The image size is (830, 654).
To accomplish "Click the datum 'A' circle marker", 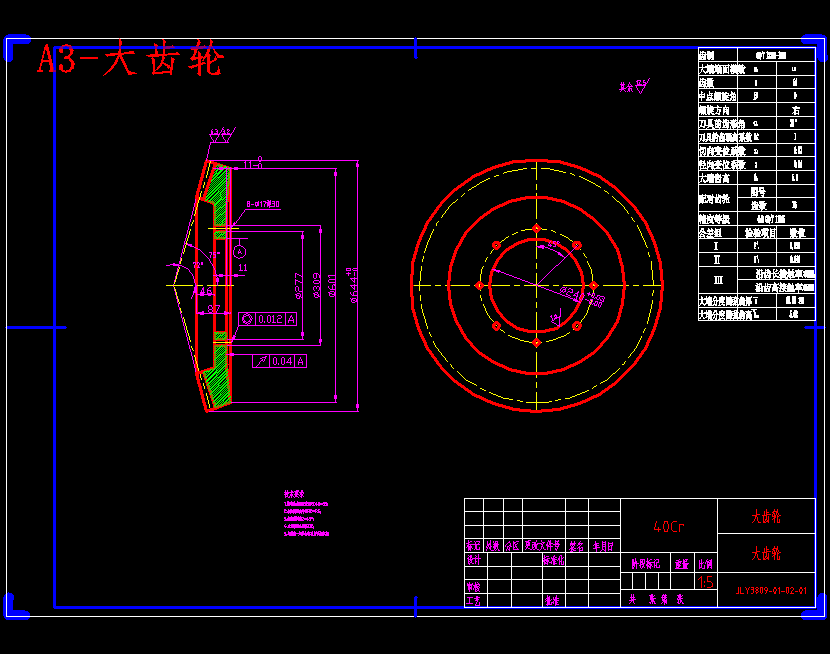I will point(239,252).
